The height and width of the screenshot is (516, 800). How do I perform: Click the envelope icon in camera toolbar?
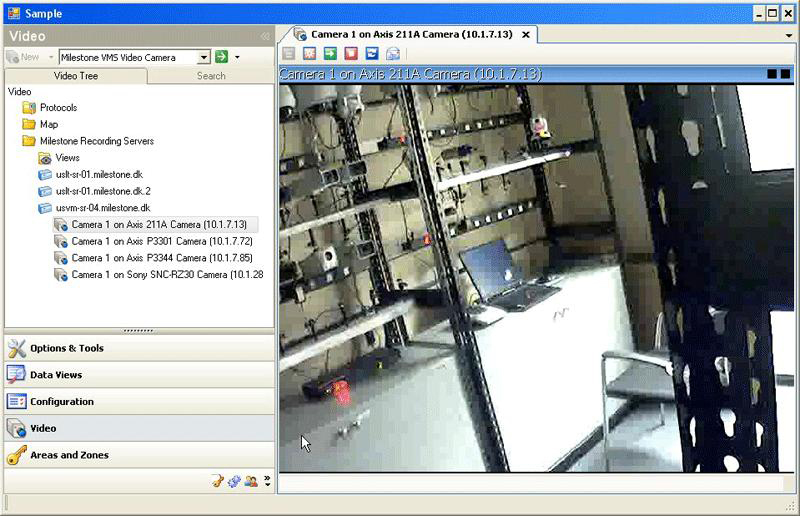pyautogui.click(x=392, y=54)
